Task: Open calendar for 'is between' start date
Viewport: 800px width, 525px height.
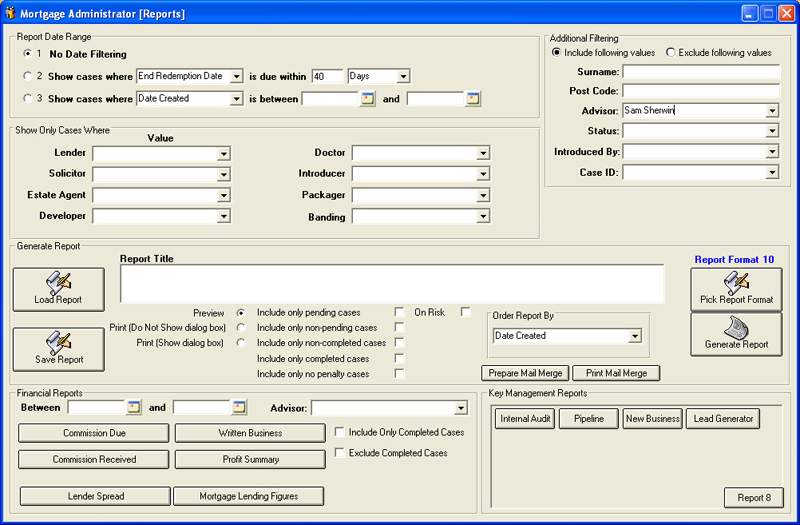Action: coord(367,99)
